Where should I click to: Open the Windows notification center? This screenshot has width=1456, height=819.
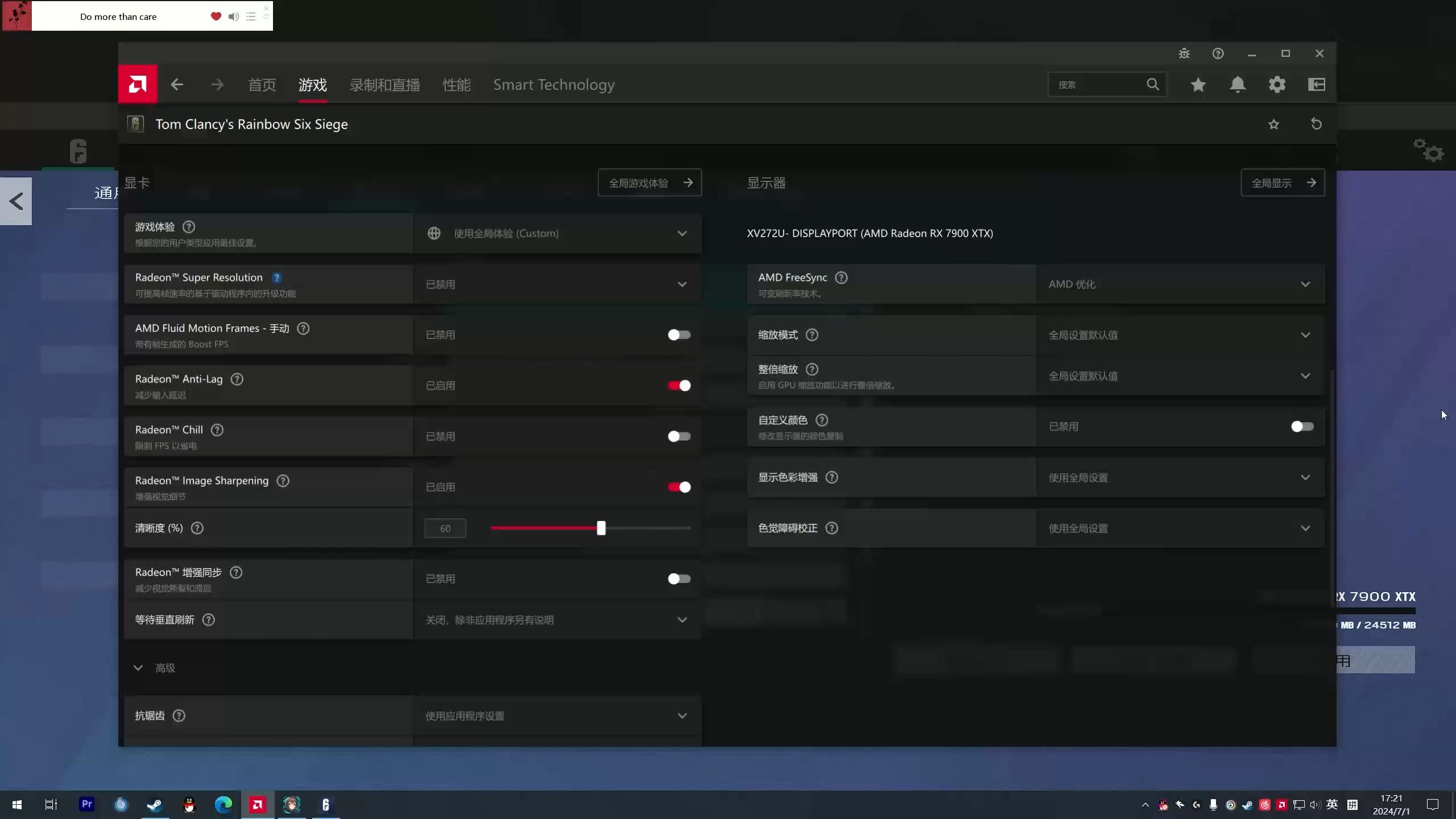[1433, 804]
